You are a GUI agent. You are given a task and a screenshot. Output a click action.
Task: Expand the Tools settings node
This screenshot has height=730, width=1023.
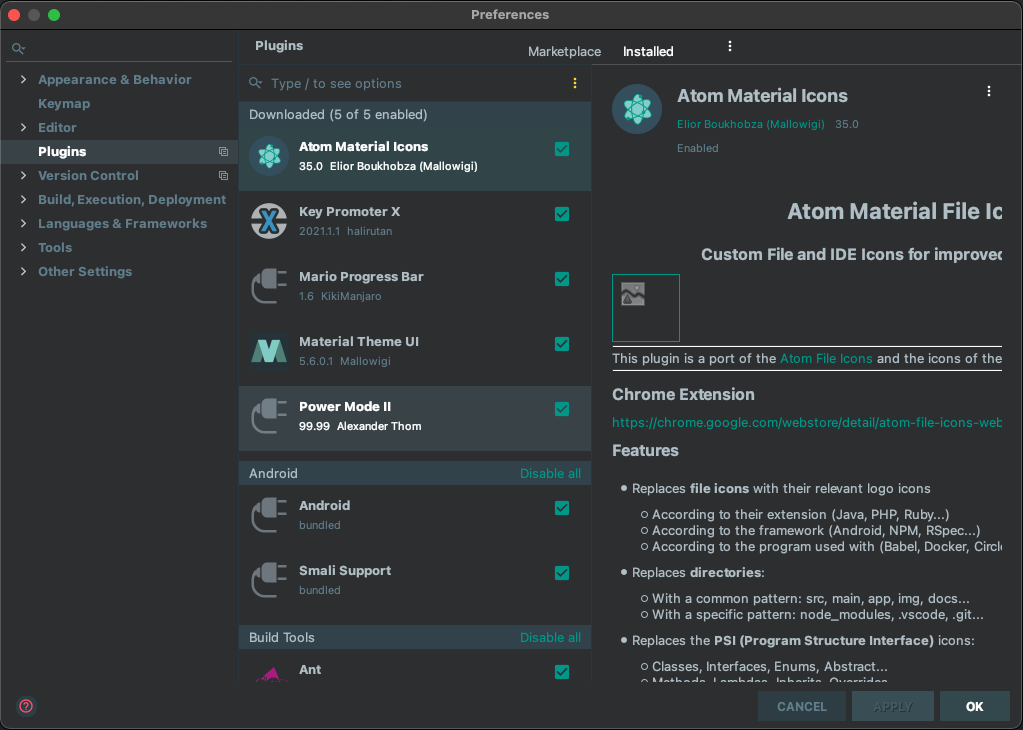pyautogui.click(x=23, y=248)
